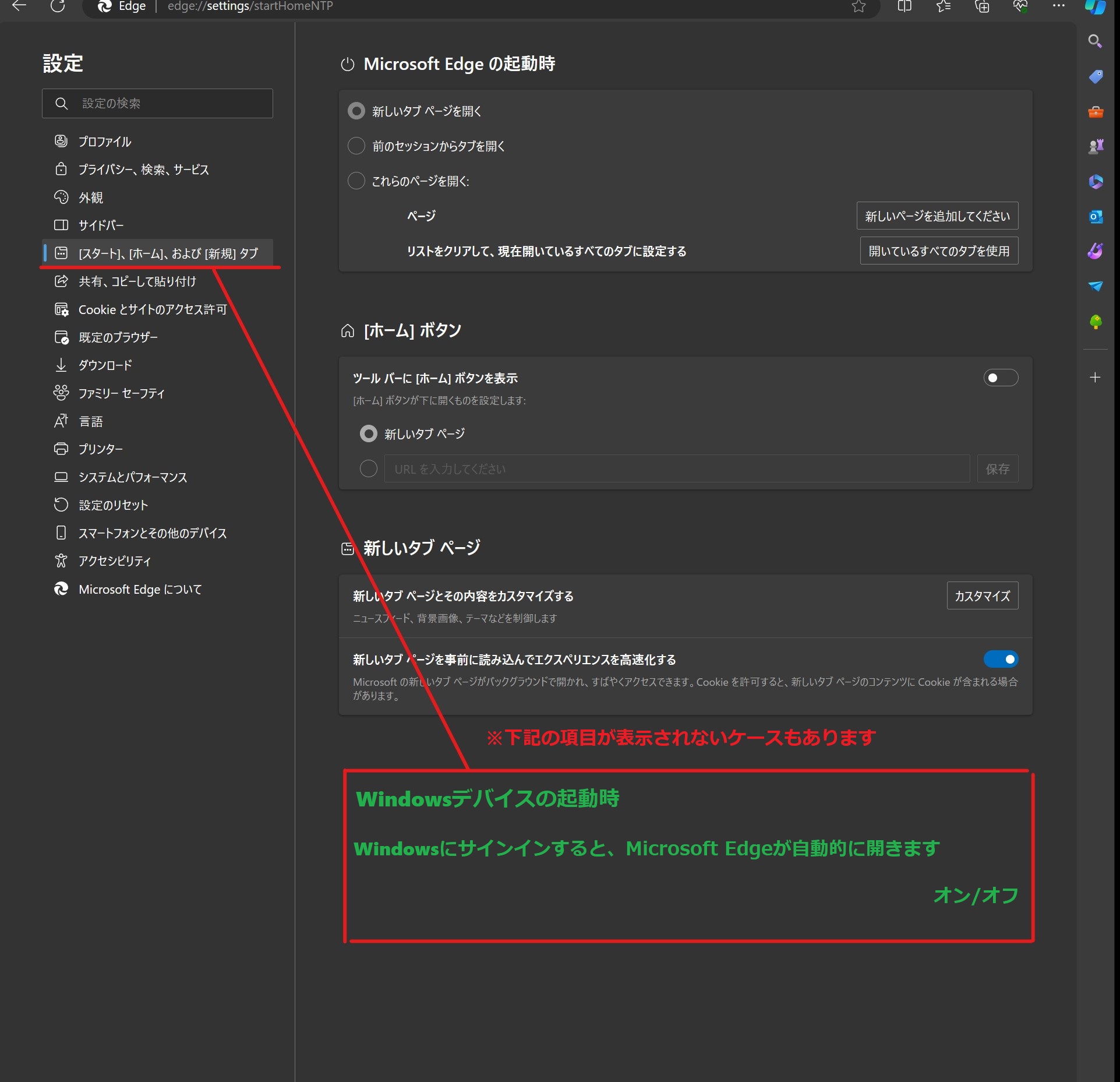
Task: Click the 新しいページを追加してください button
Action: 937,216
